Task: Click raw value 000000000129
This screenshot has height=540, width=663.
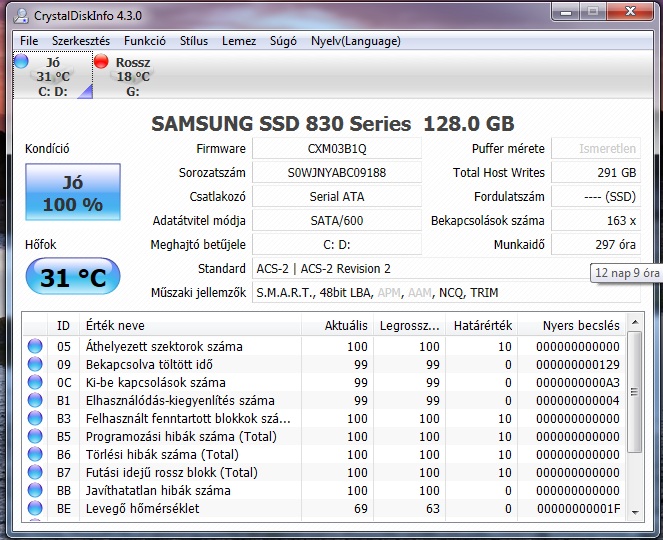Action: point(578,365)
